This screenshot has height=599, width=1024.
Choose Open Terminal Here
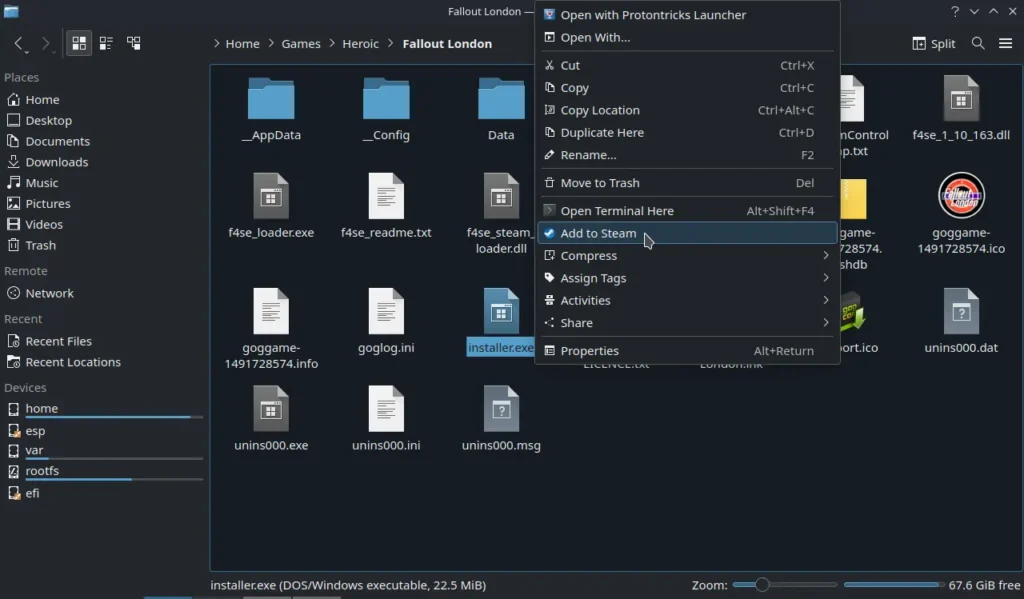[x=687, y=210]
